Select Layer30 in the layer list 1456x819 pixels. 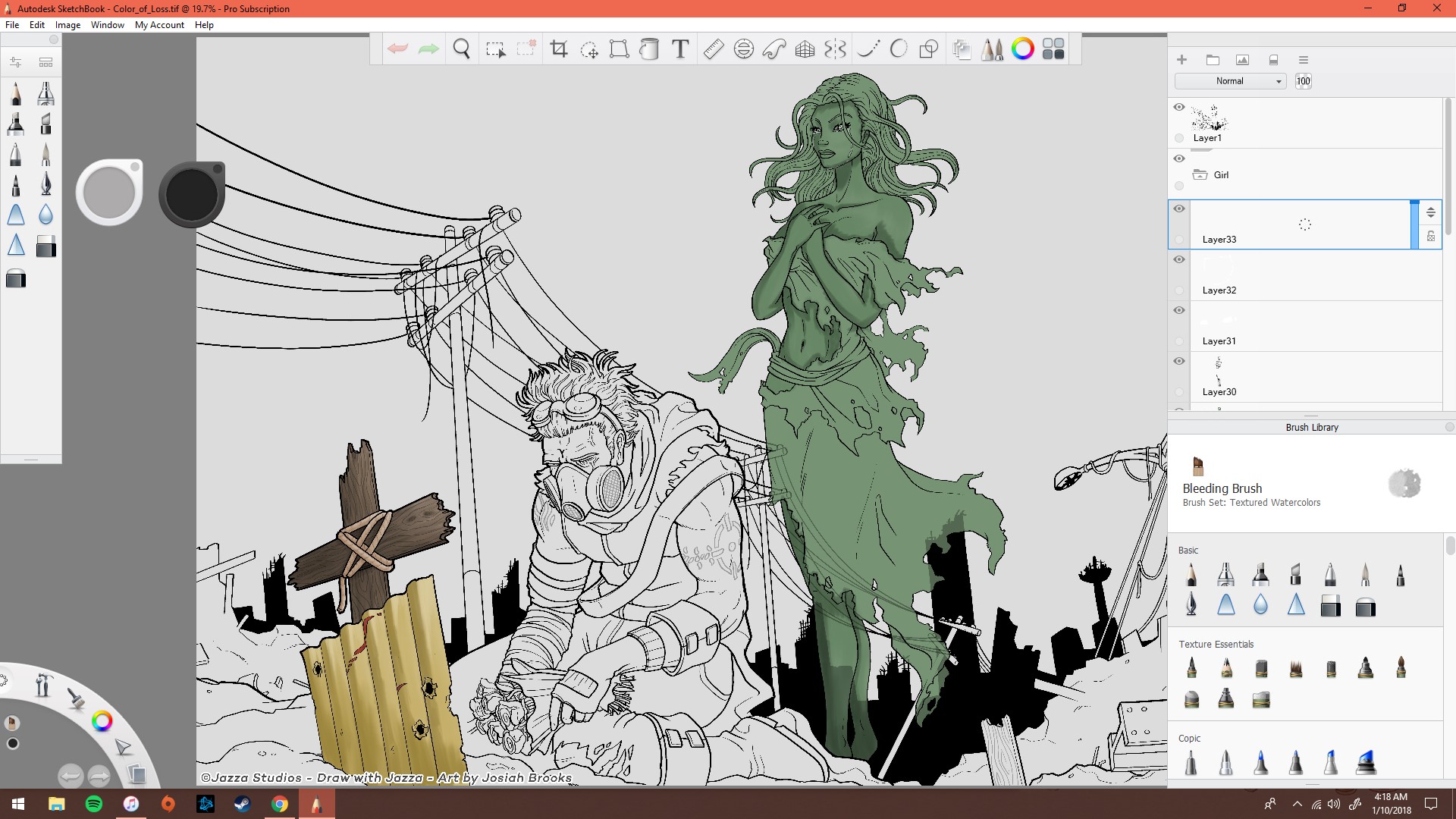point(1304,377)
